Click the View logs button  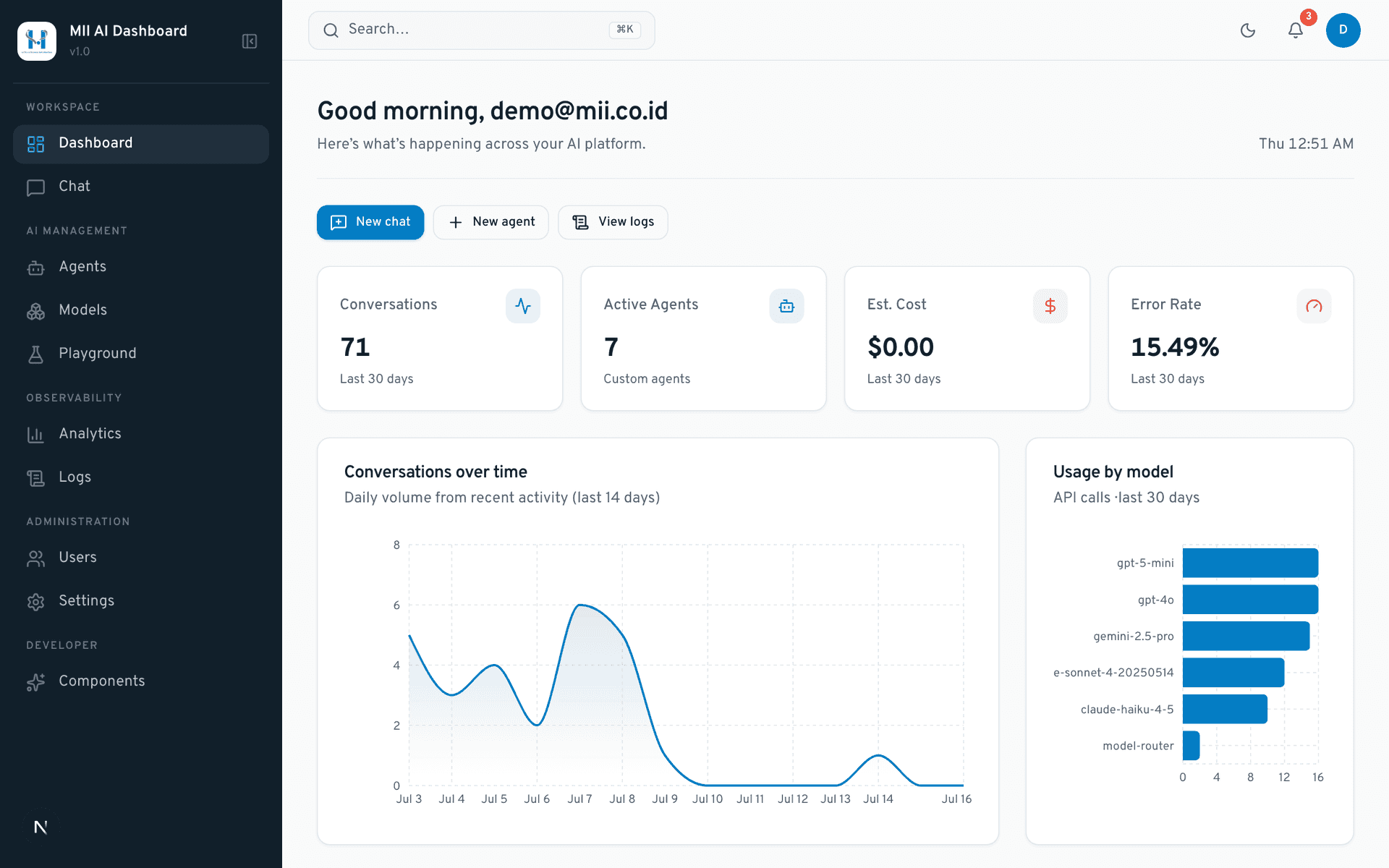(613, 222)
